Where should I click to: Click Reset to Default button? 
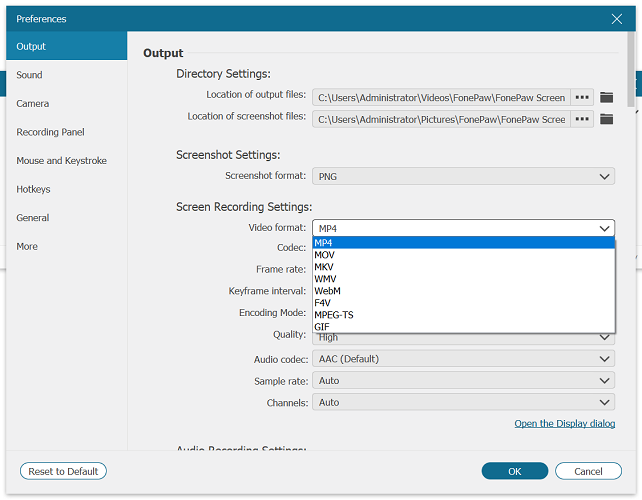point(63,471)
